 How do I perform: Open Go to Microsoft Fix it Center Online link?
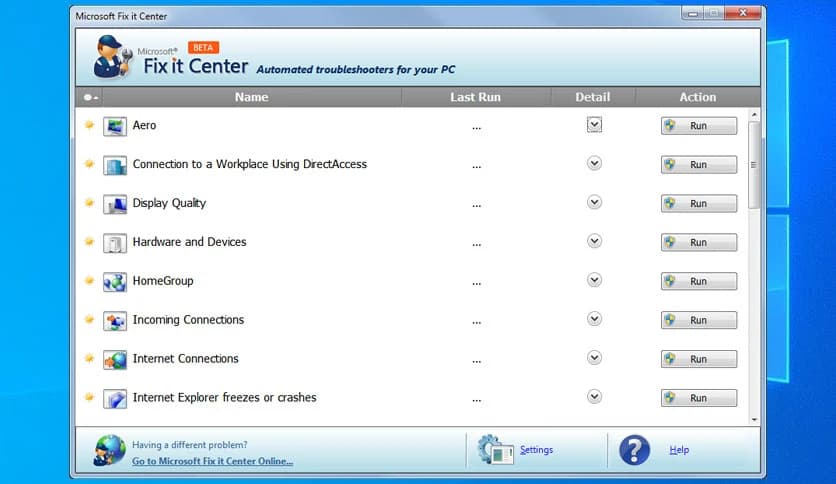point(212,461)
